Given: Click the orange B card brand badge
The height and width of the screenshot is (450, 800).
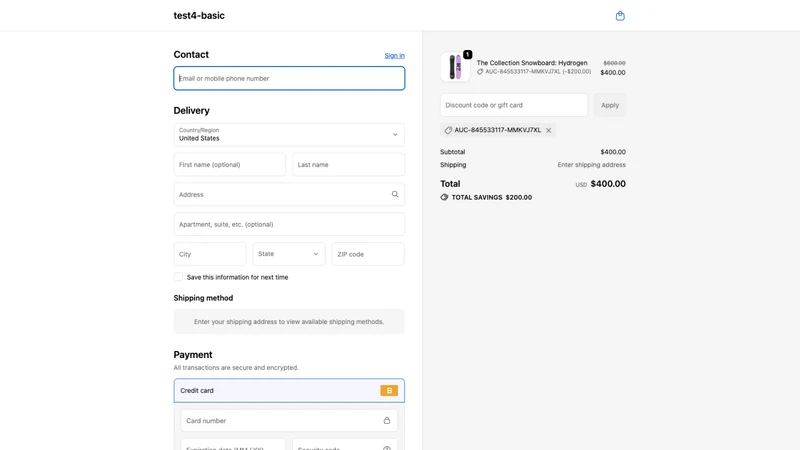Looking at the screenshot, I should [389, 390].
